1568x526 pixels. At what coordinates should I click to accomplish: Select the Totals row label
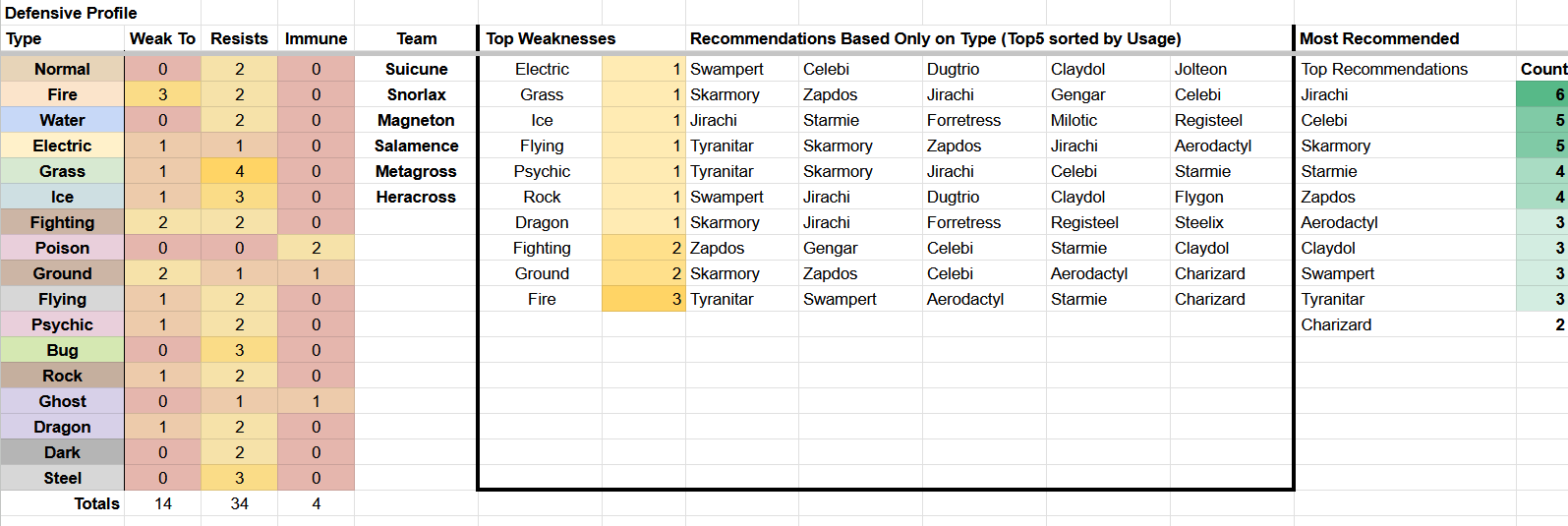pos(96,503)
